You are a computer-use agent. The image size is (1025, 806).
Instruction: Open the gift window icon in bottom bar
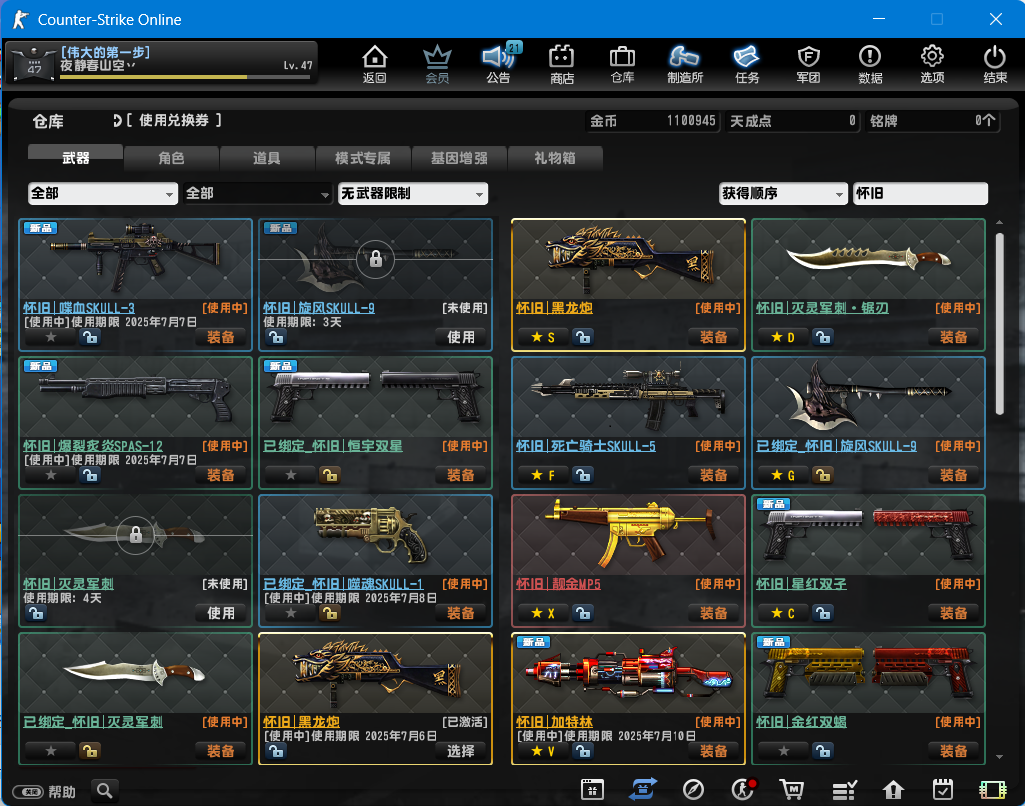[x=592, y=790]
